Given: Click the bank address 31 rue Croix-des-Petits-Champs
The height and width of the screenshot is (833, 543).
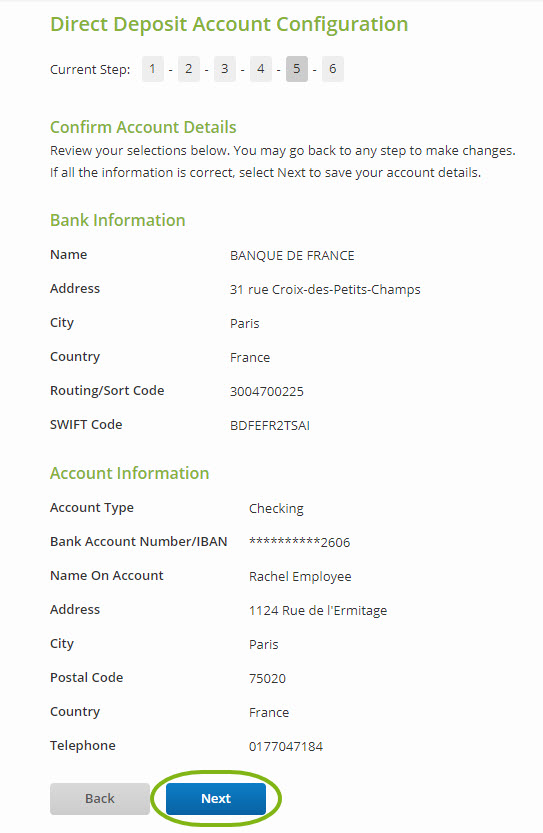Looking at the screenshot, I should [325, 290].
